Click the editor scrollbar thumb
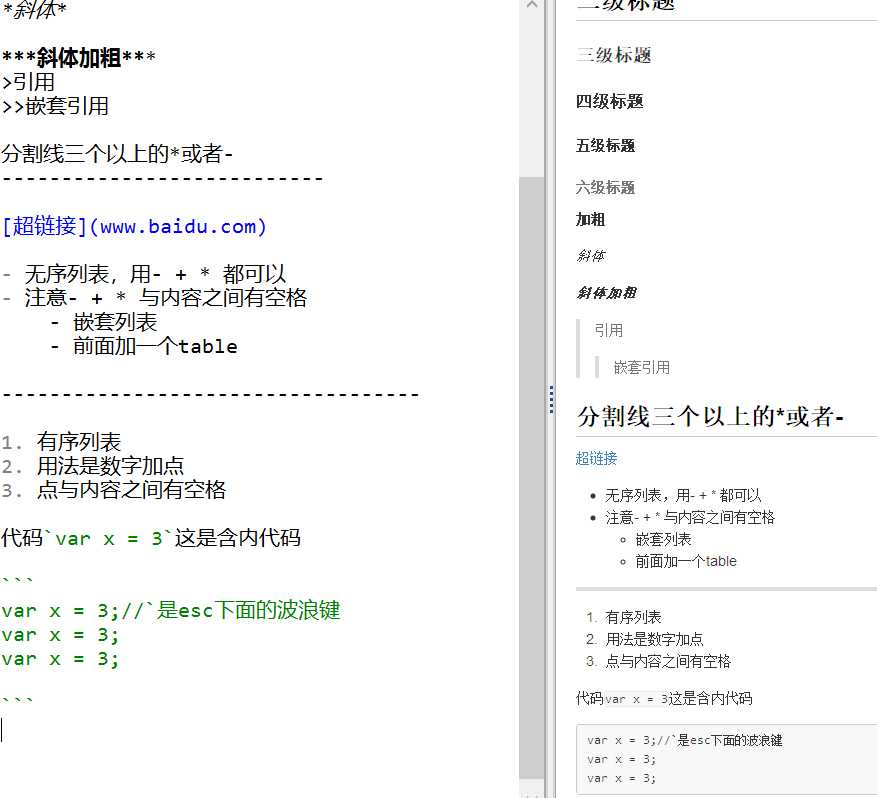The height and width of the screenshot is (798, 877). pos(531,478)
